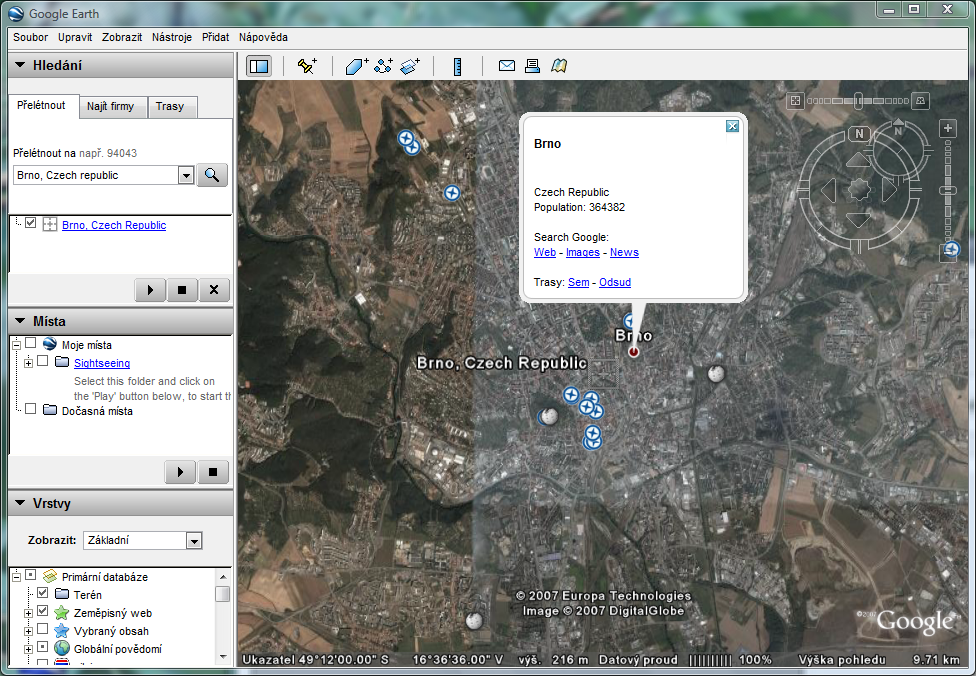Viewport: 976px width, 676px height.
Task: Click the look-up arrow on navigation compass
Action: [x=858, y=160]
